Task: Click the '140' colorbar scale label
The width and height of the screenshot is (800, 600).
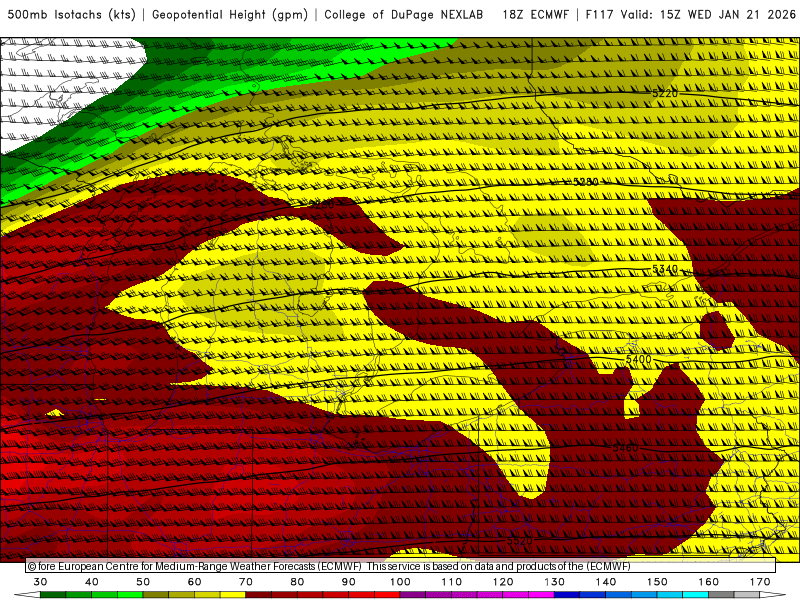Action: pyautogui.click(x=606, y=582)
